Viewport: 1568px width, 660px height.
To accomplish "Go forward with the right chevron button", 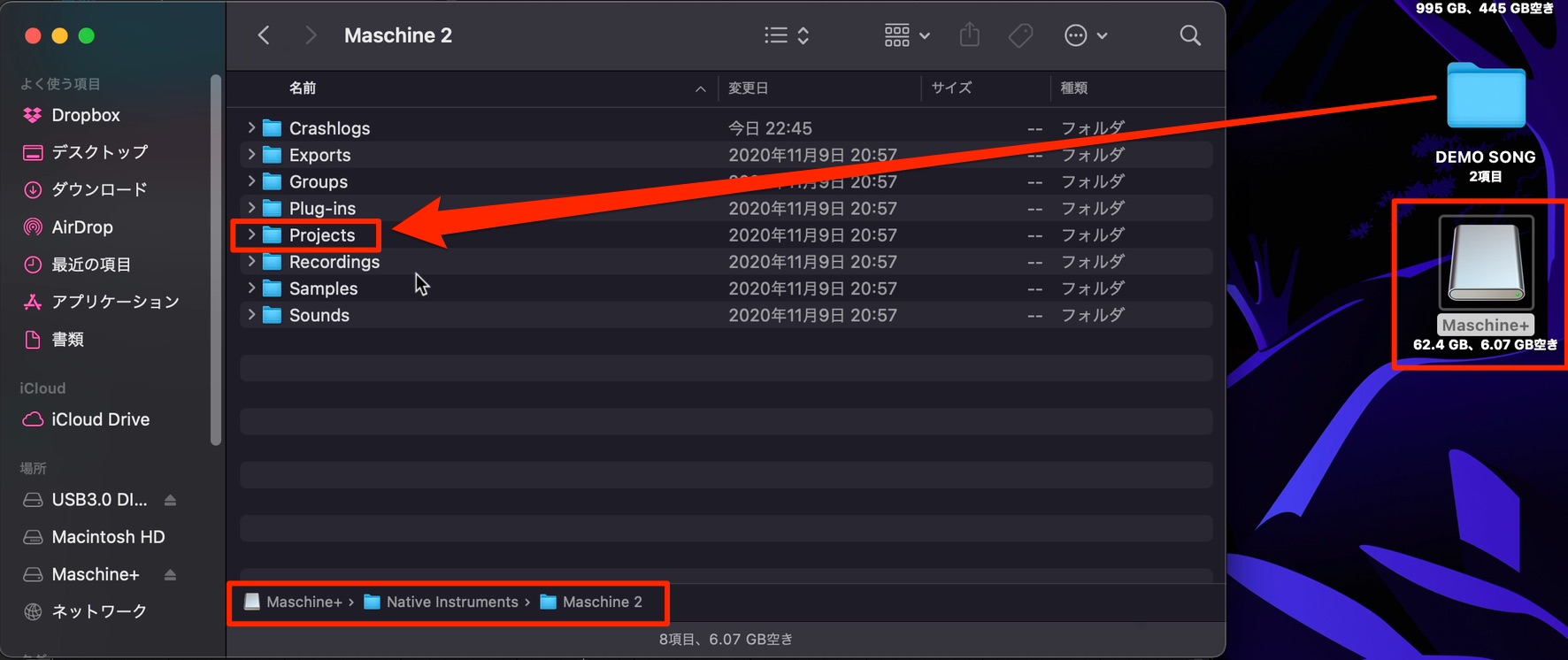I will [310, 35].
